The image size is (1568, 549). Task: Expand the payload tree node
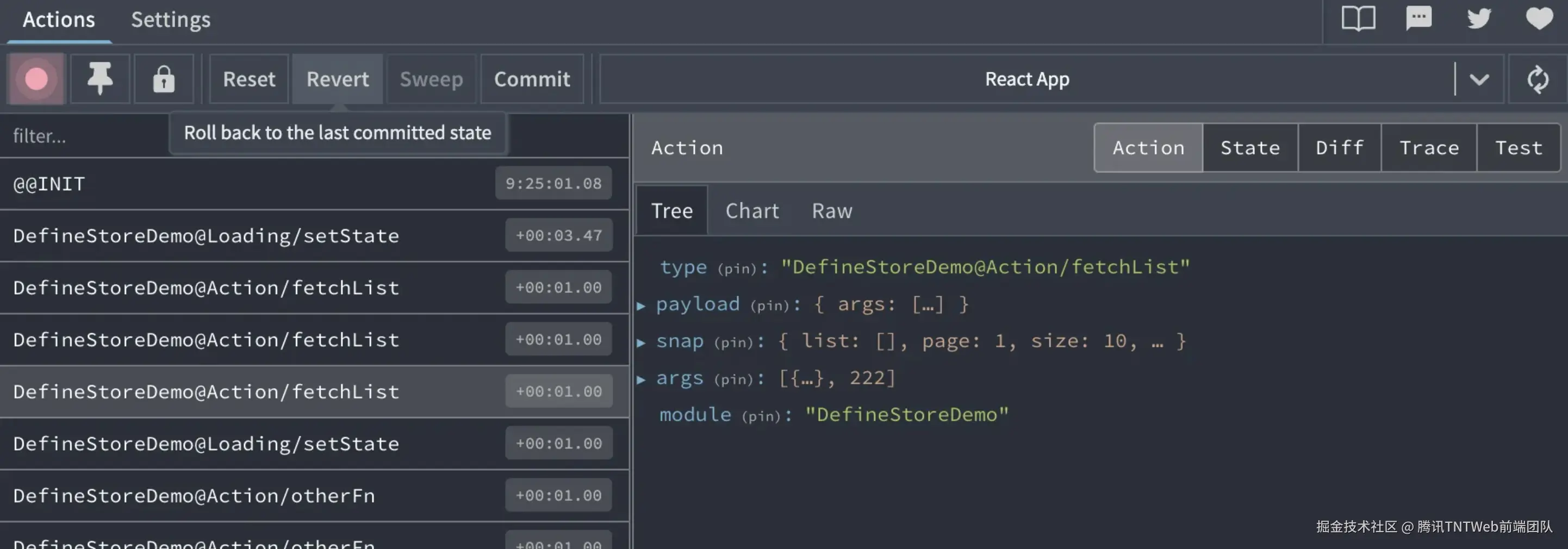(641, 305)
